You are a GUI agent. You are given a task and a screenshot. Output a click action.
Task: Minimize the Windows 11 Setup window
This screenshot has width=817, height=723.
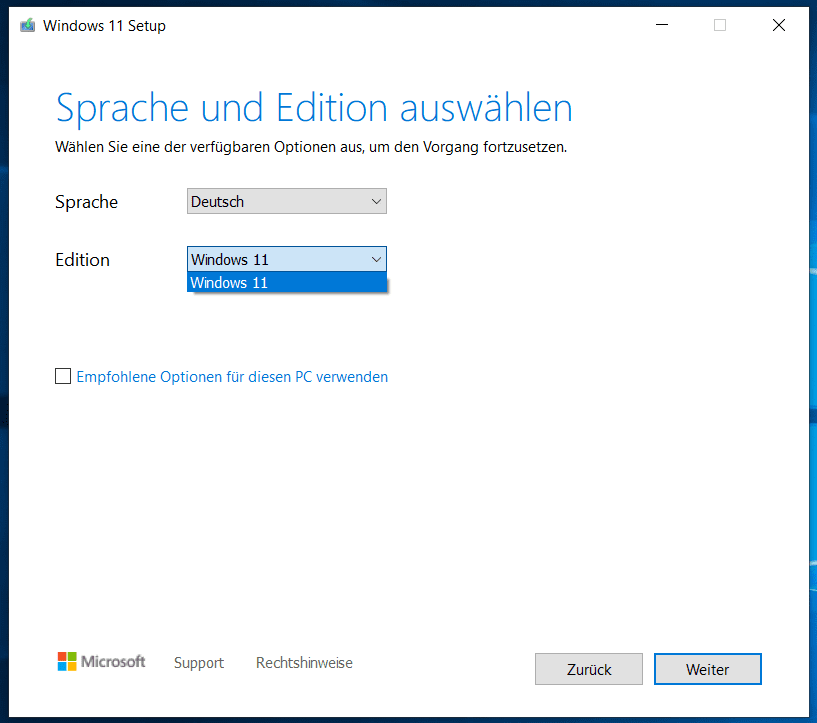coord(662,25)
